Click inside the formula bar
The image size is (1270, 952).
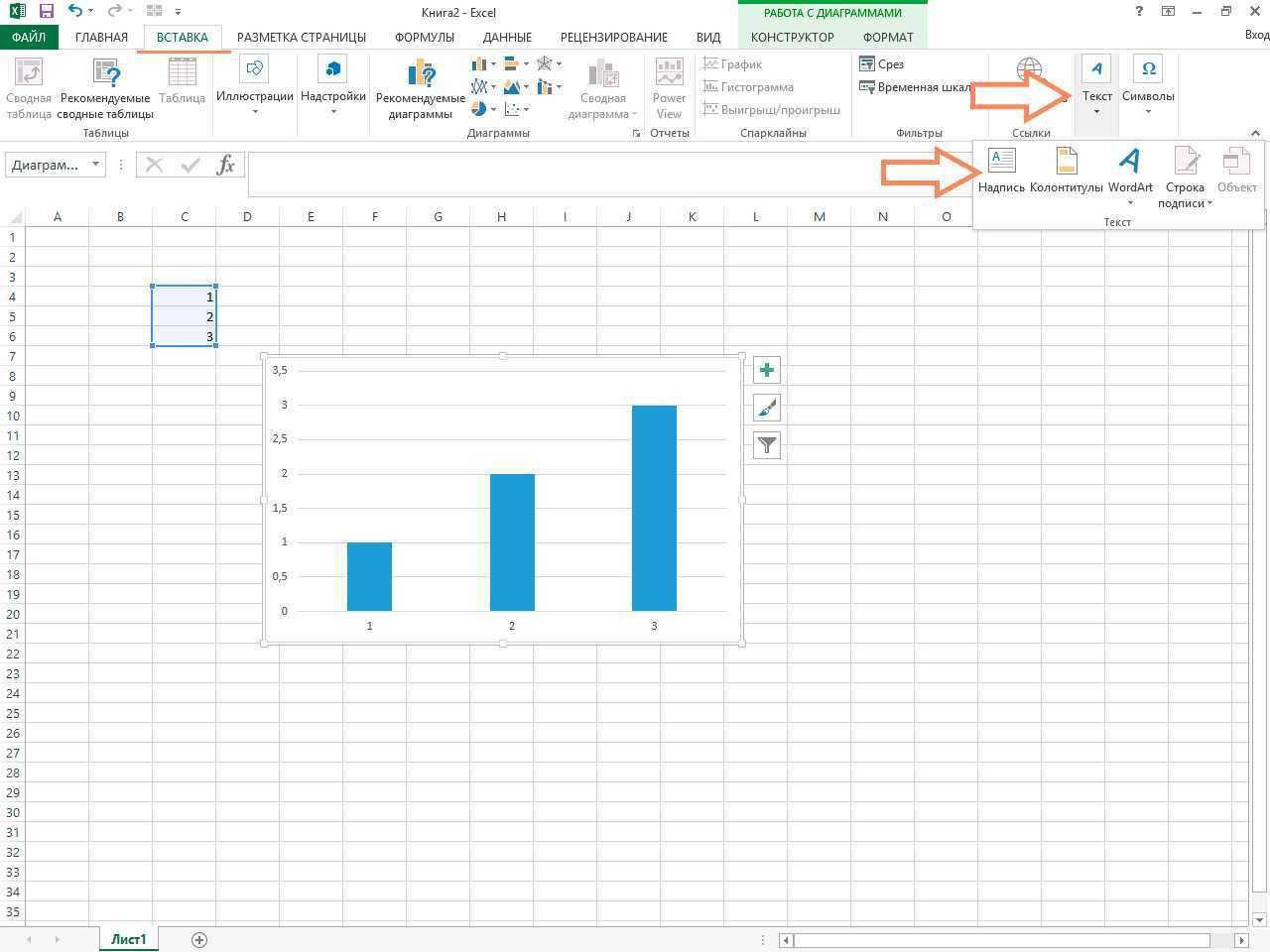click(x=609, y=174)
